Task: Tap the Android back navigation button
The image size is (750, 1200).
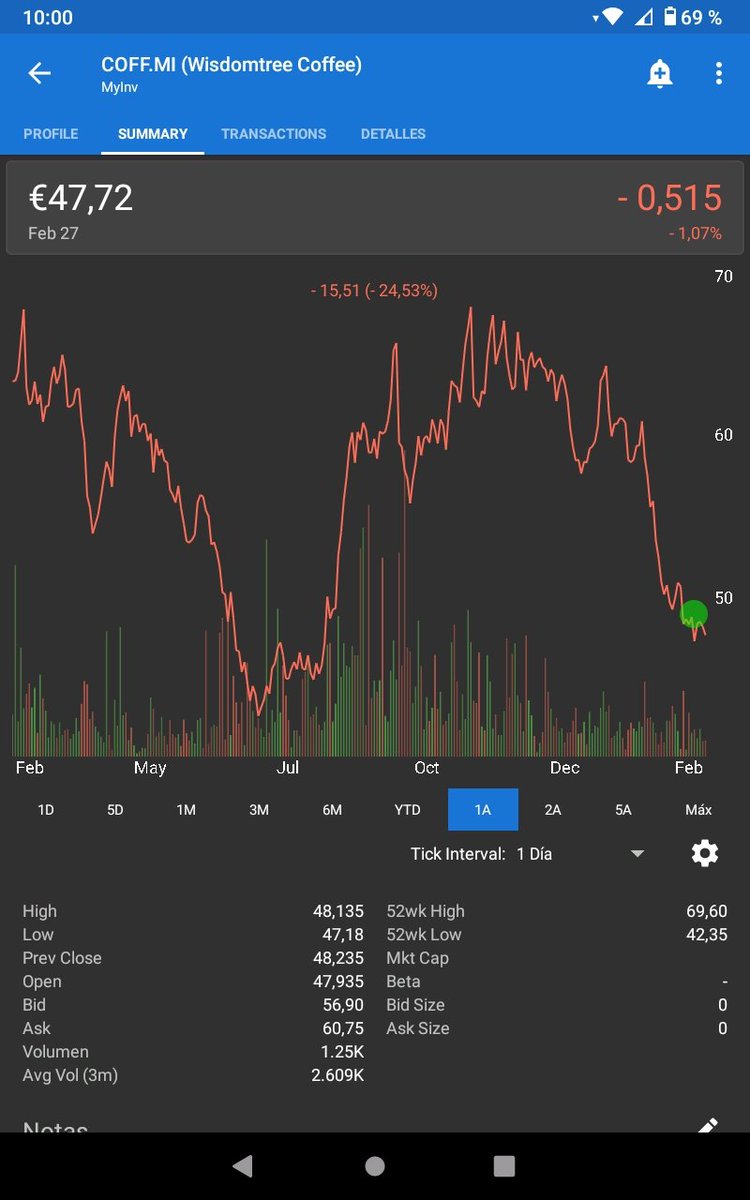Action: pos(243,1166)
